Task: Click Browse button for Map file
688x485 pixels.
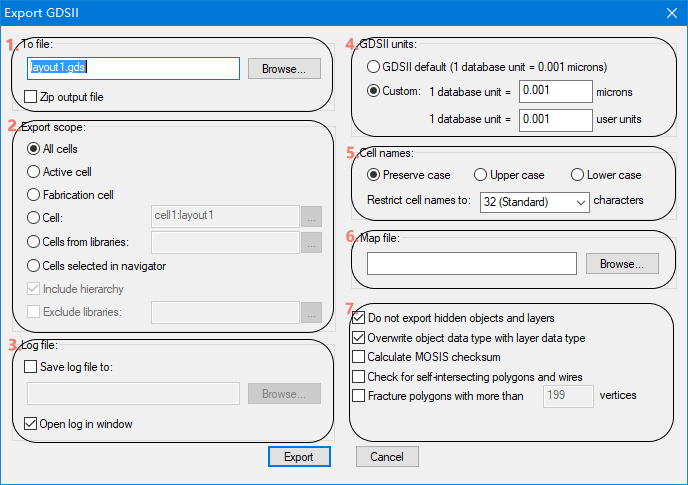Action: 622,263
